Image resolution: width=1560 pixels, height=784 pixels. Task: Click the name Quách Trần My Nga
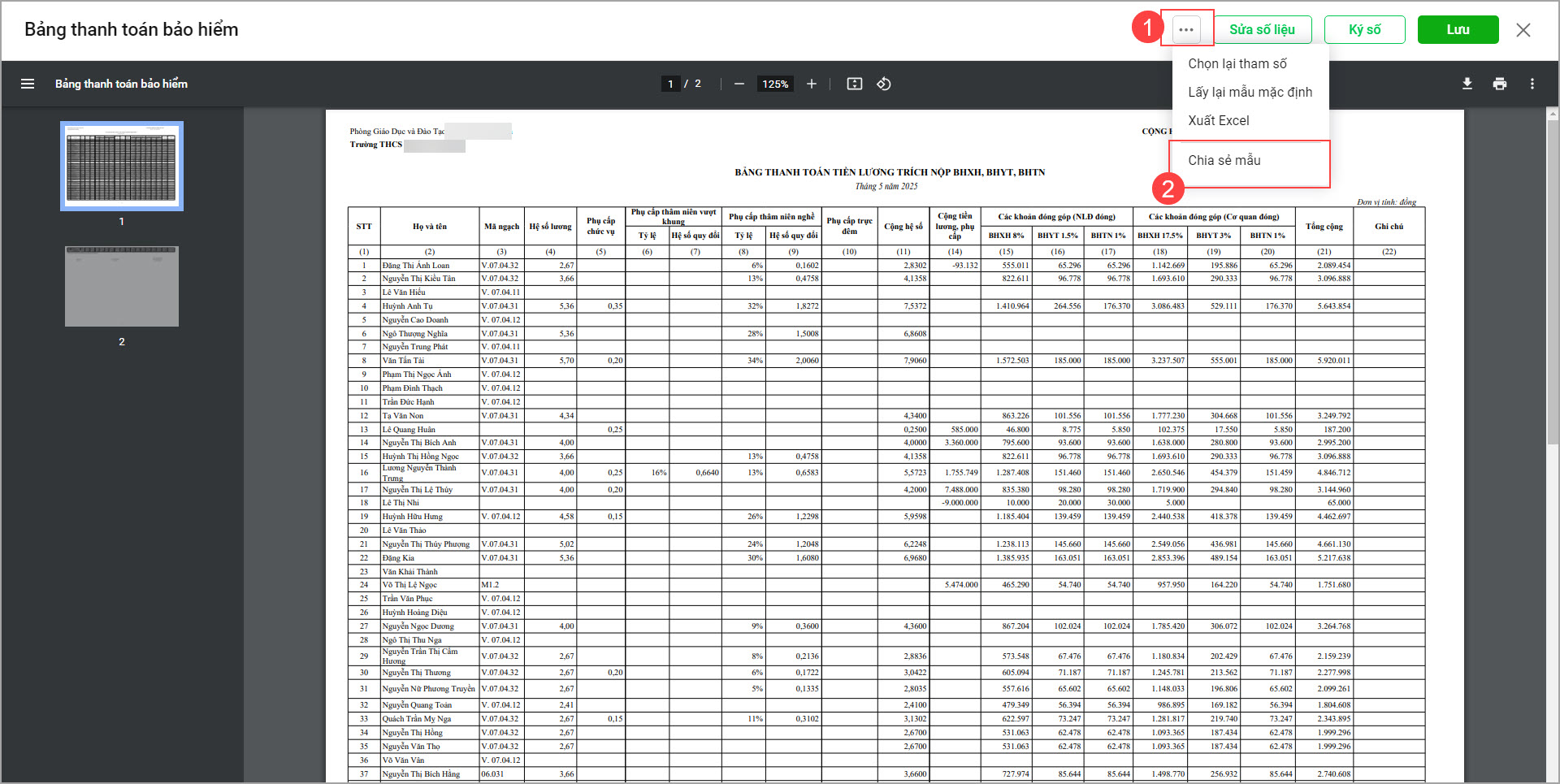click(416, 719)
